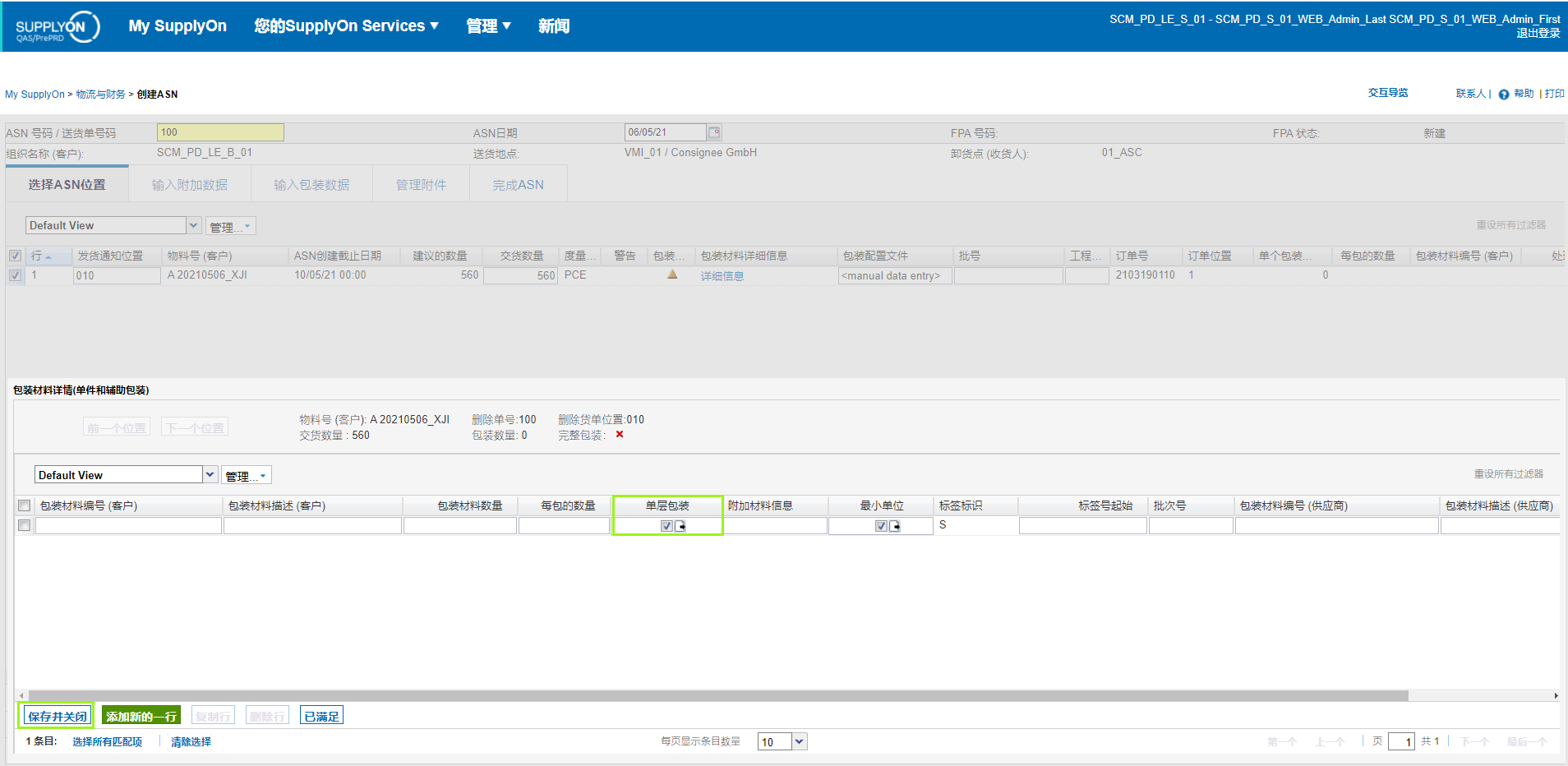This screenshot has height=766, width=1568.
Task: Expand the 管理 top navigation menu
Action: point(489,25)
